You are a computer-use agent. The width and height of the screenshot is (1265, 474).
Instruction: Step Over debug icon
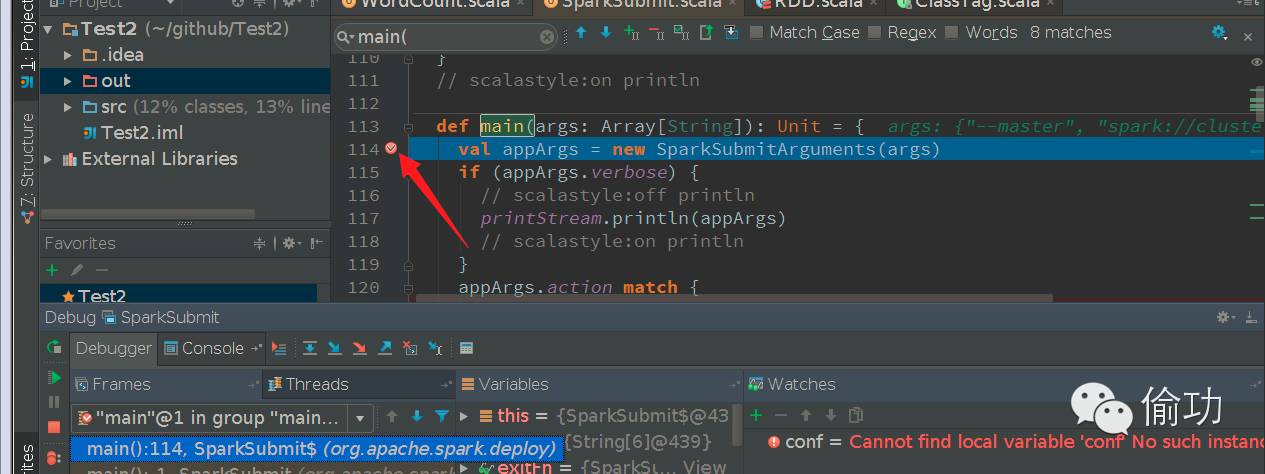(x=310, y=348)
